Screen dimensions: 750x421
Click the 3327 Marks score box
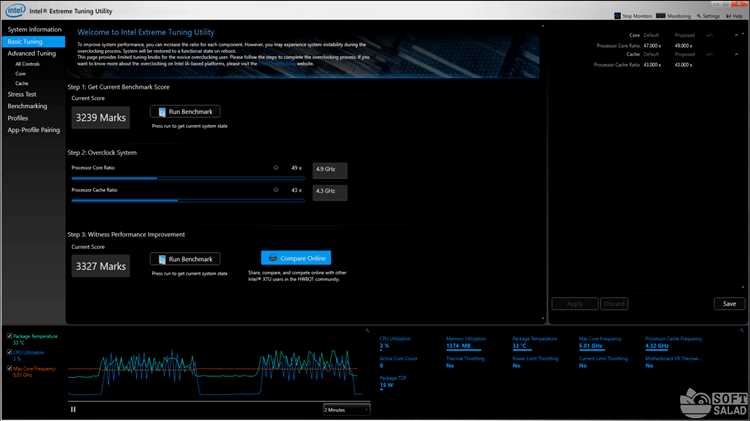coord(100,266)
